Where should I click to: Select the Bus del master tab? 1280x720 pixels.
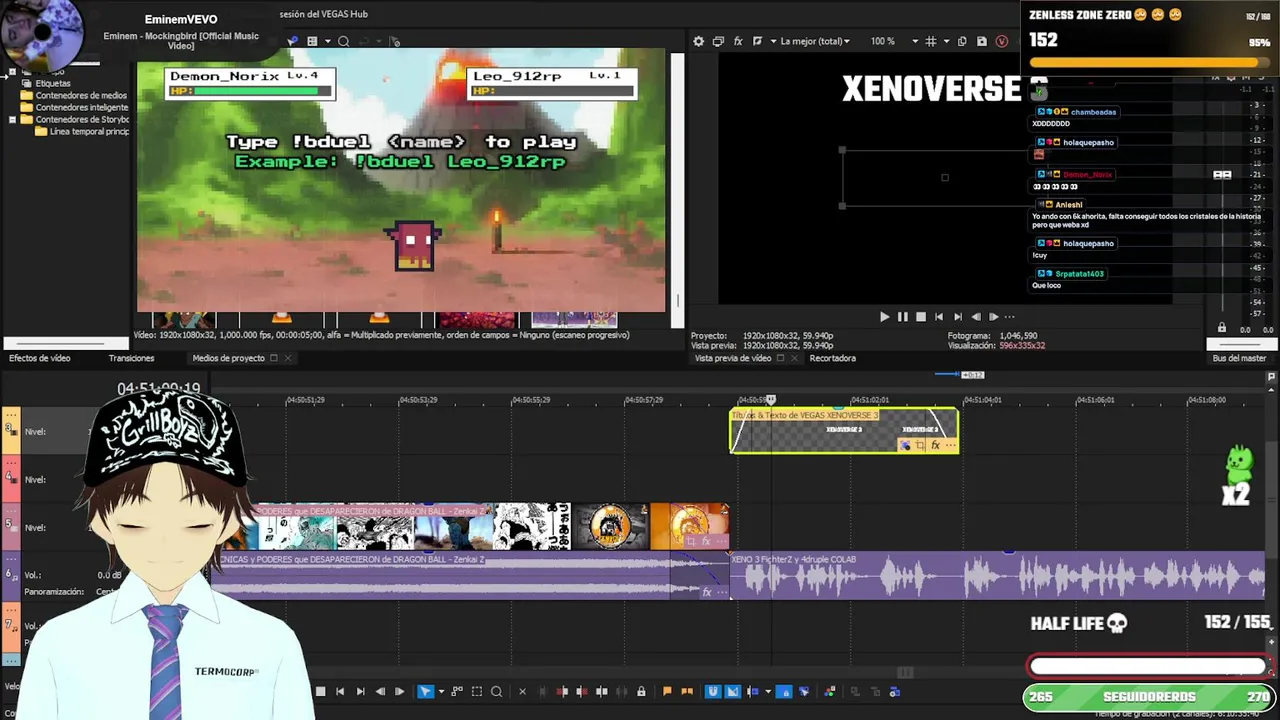tap(1239, 358)
